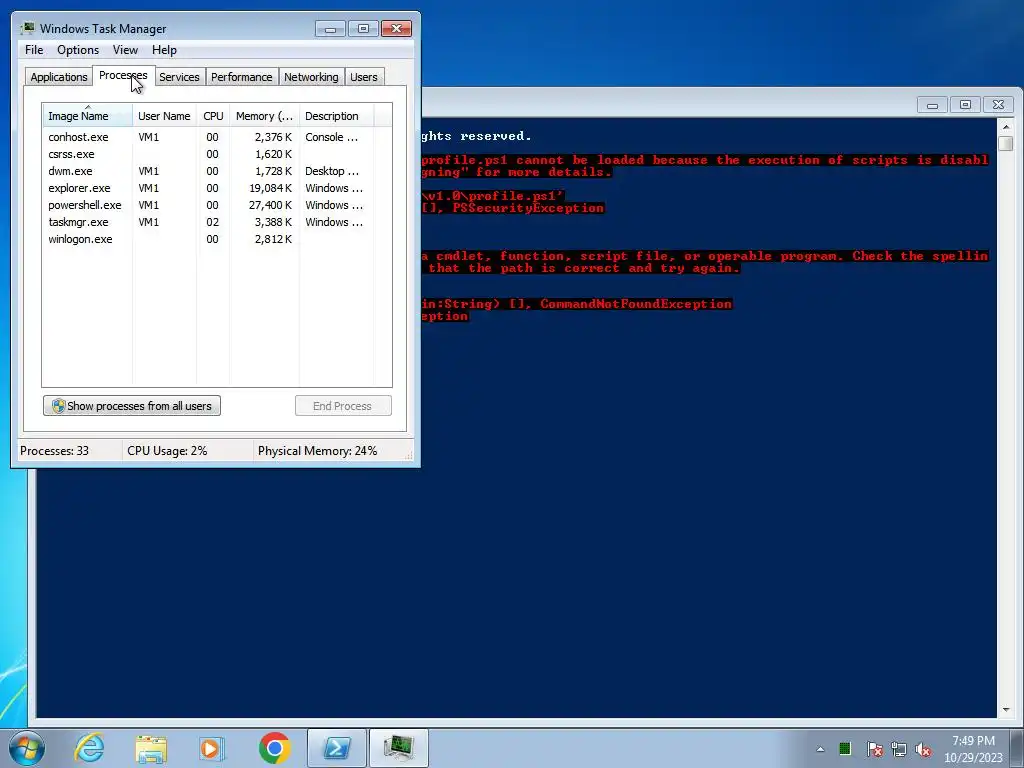Click the Console description of conhost.exe
The width and height of the screenshot is (1024, 768).
(332, 137)
